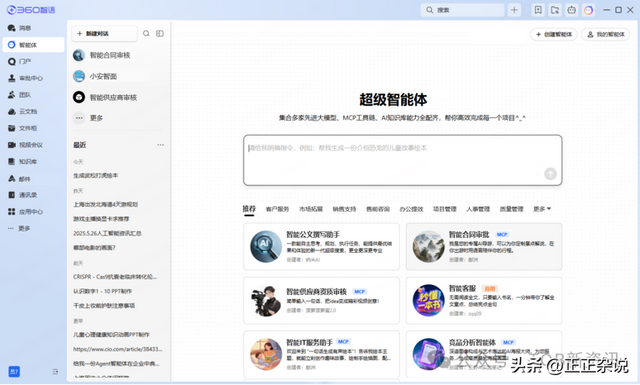Switch to the 市场拓展 tab
The image size is (640, 385).
pos(311,209)
